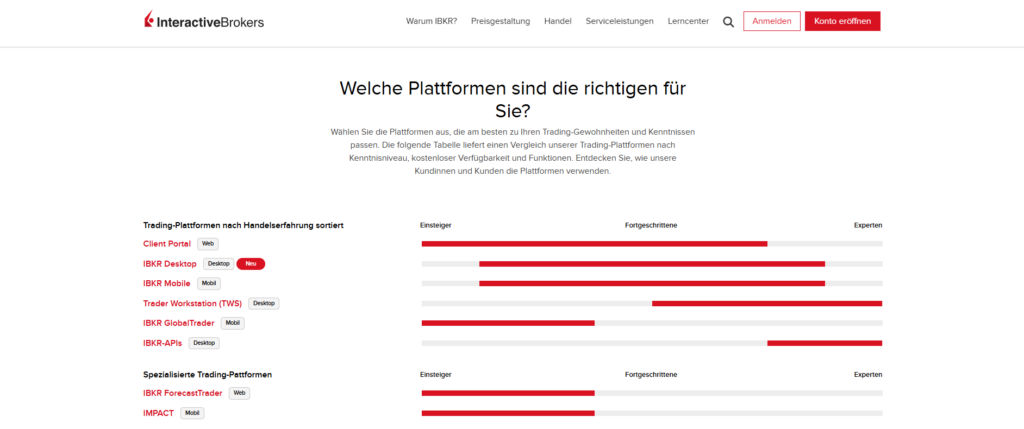Click the Client Portal experience bar
The image size is (1024, 429).
(x=652, y=244)
